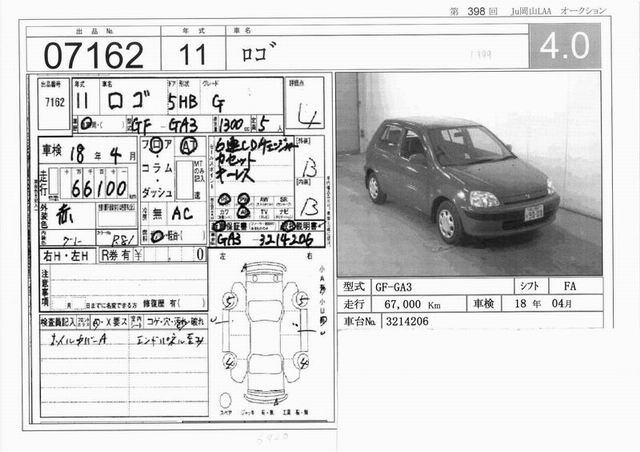640x452 pixels.
Task: Click the ダッシュ shift option
Action: pos(157,192)
